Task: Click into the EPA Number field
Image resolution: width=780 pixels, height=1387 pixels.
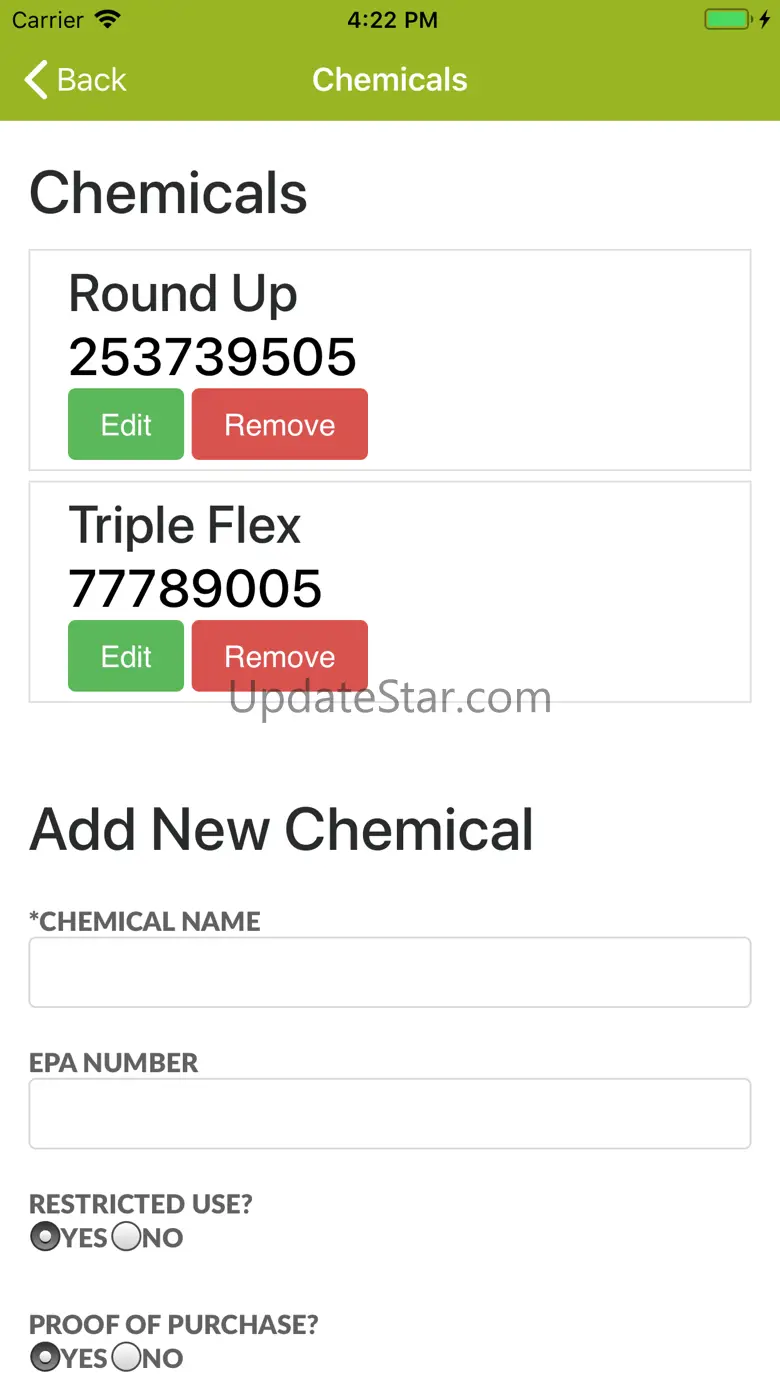Action: coord(390,1113)
